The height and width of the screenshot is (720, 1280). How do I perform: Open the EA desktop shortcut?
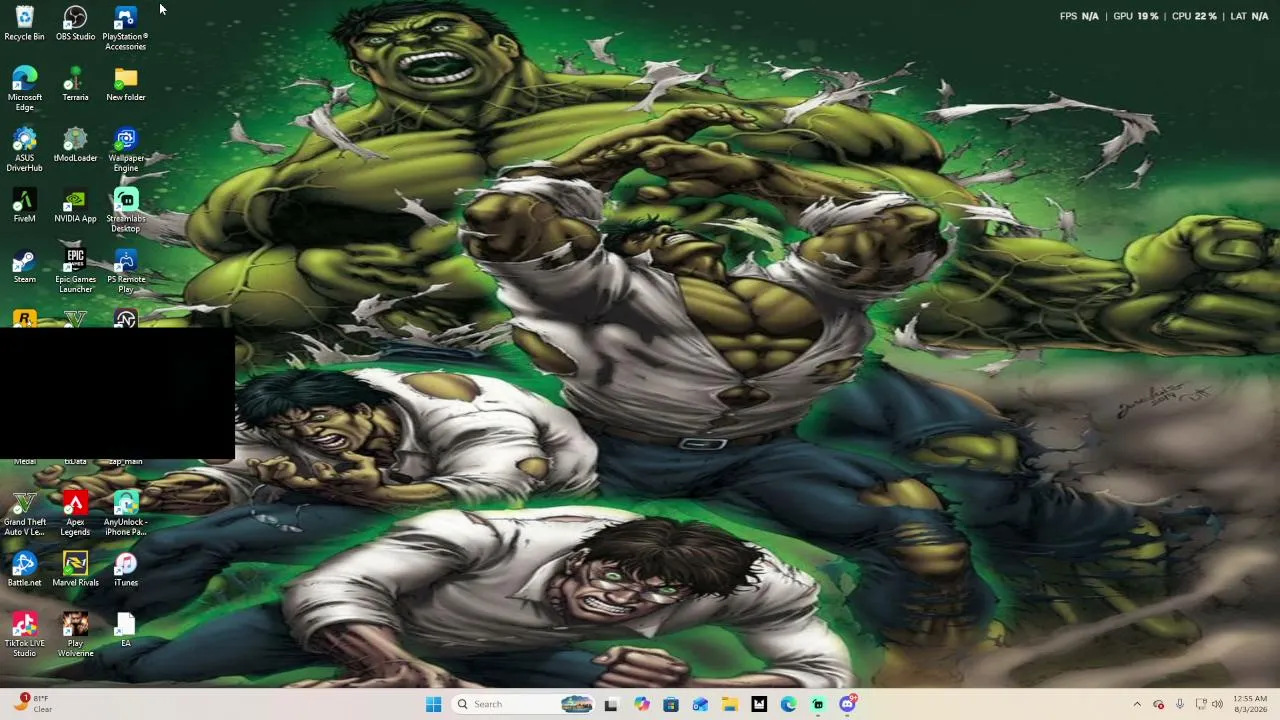tap(126, 630)
